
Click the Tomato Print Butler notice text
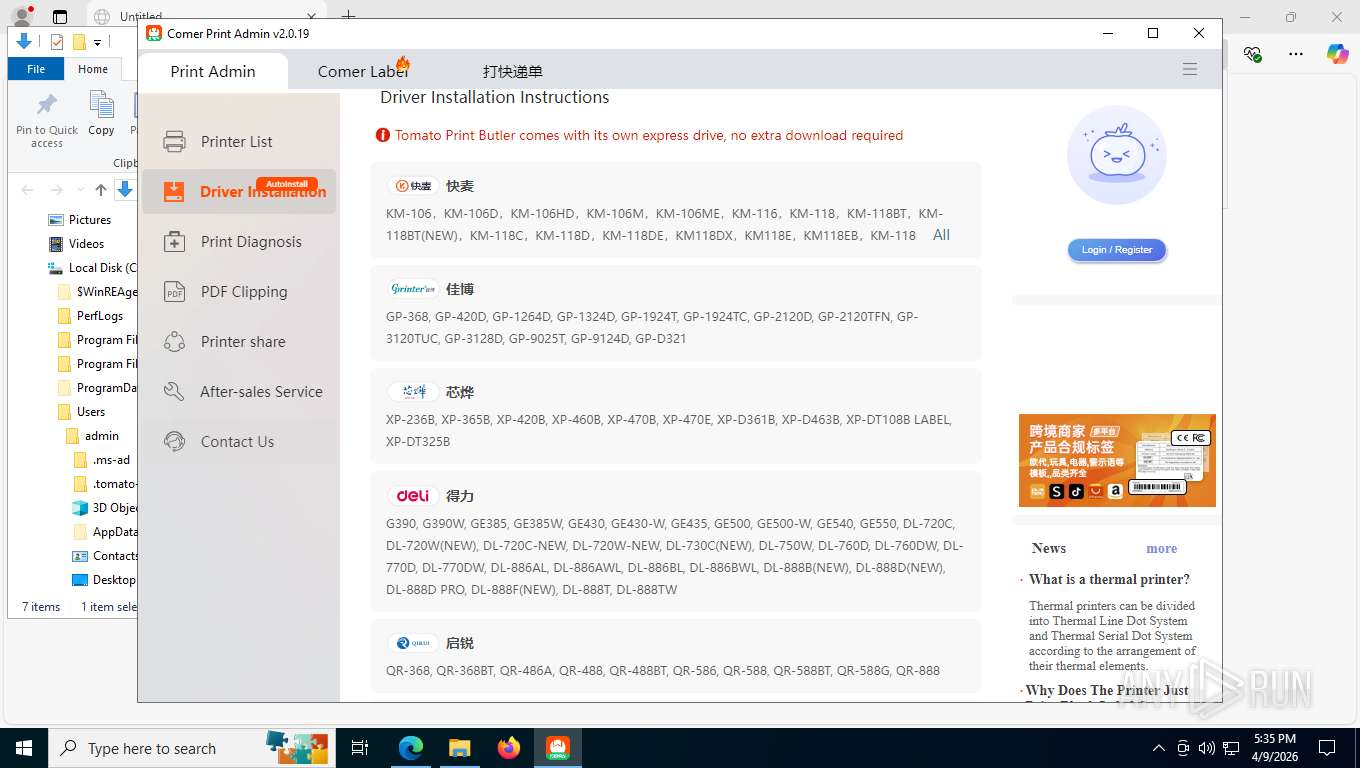(649, 135)
